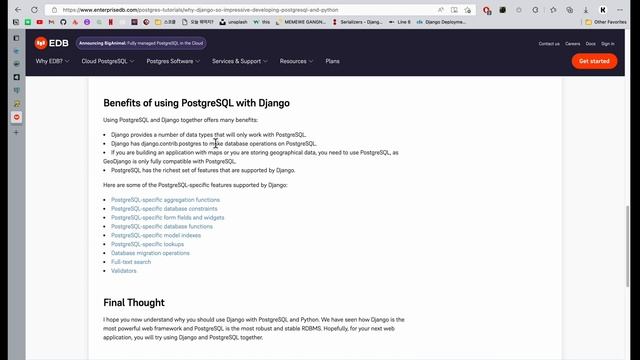Open the GitHub bookmark icon
The height and width of the screenshot is (360, 640).
coord(63,22)
